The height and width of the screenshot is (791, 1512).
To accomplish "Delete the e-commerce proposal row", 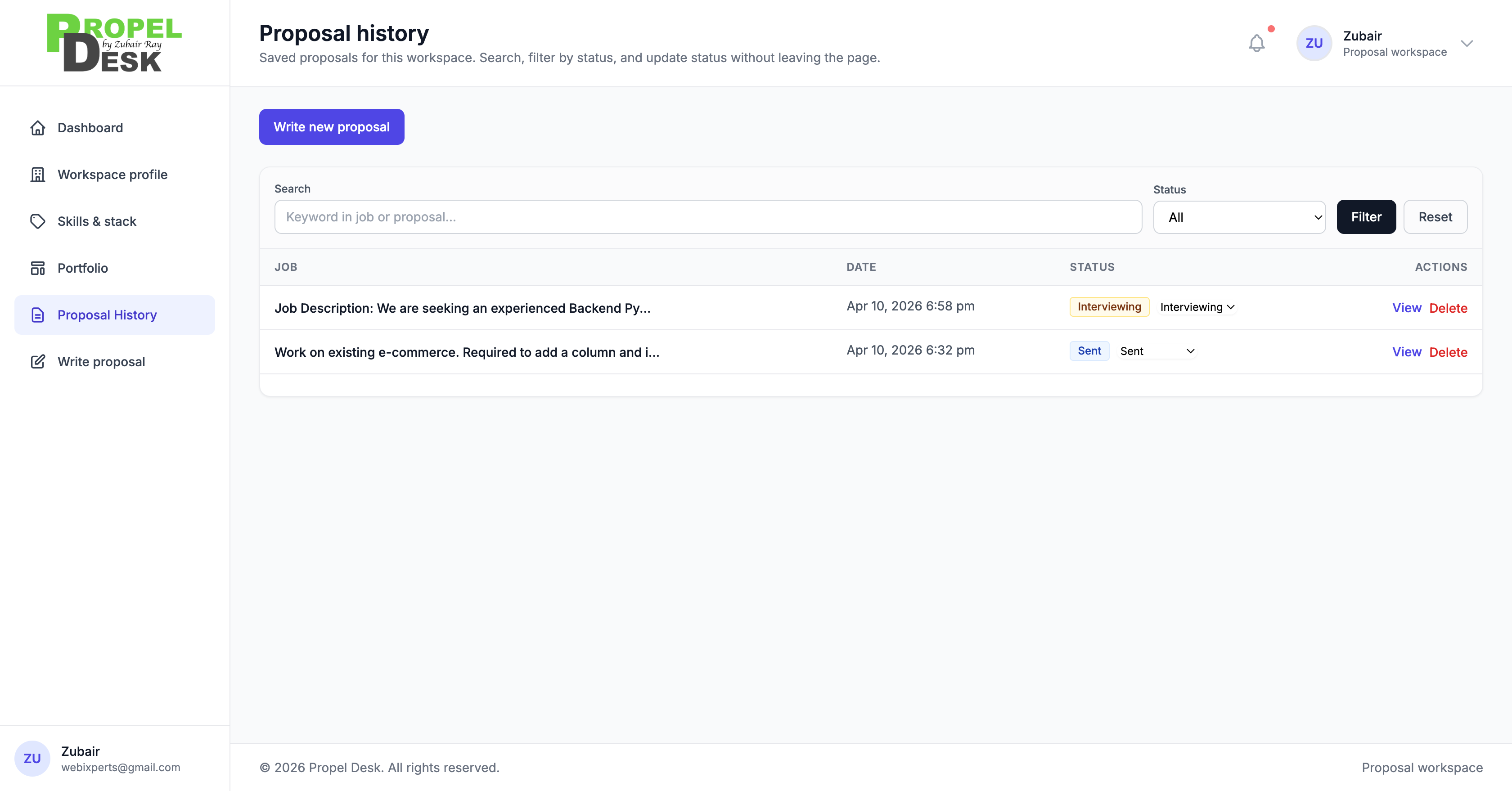I will tap(1448, 352).
